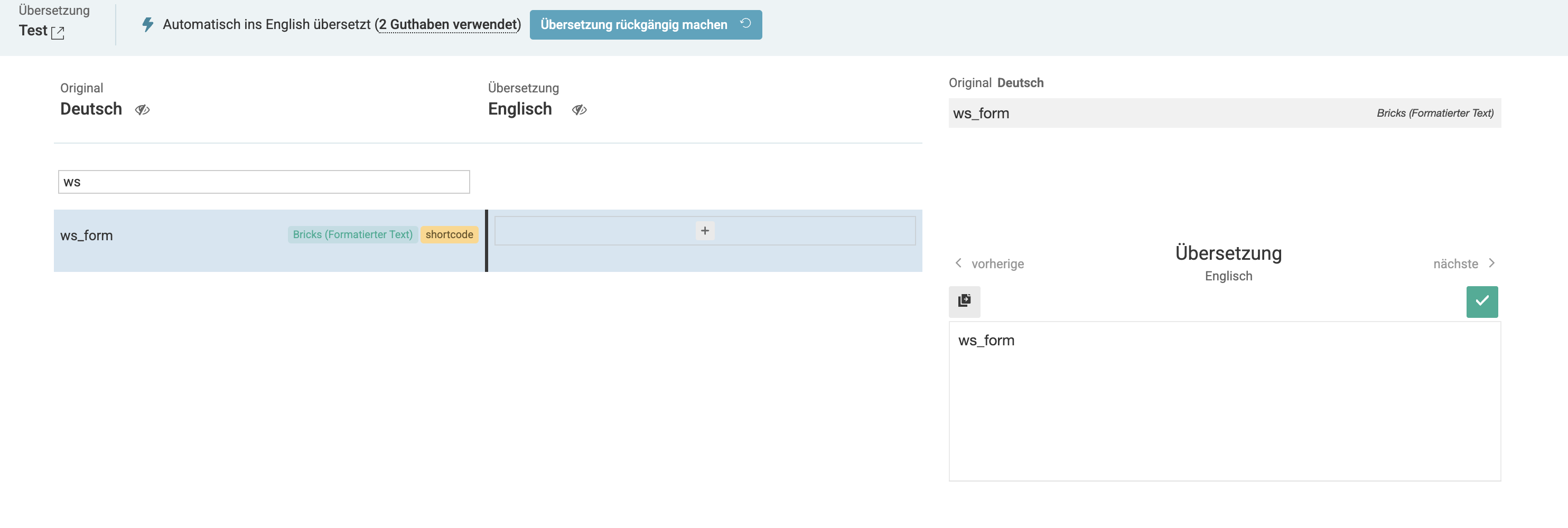Click the 'Deutsch' original language heading

click(91, 109)
